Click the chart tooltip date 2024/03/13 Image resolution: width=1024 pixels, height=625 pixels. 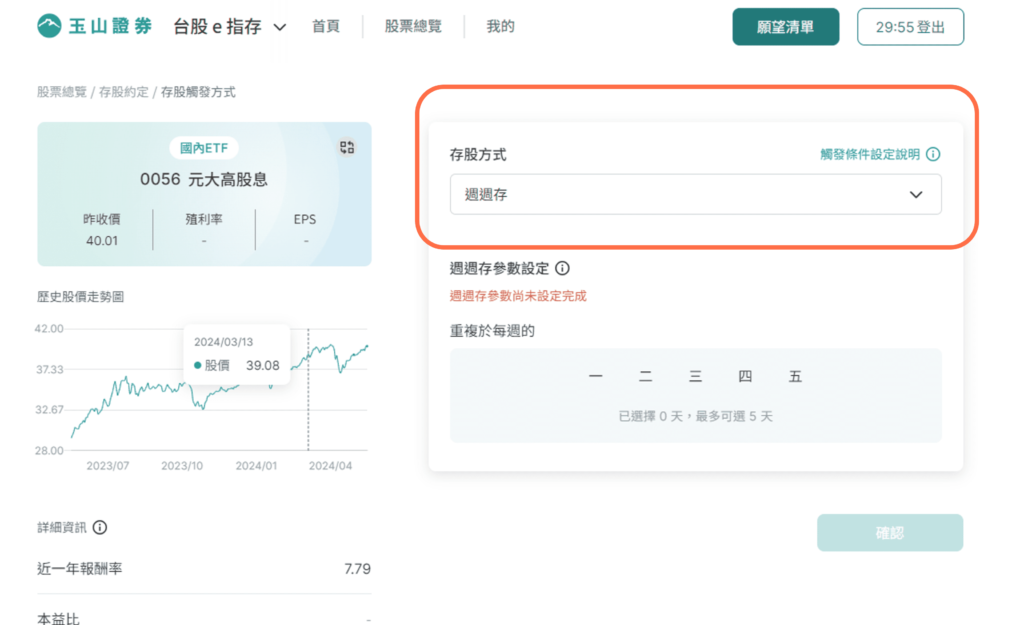[223, 342]
